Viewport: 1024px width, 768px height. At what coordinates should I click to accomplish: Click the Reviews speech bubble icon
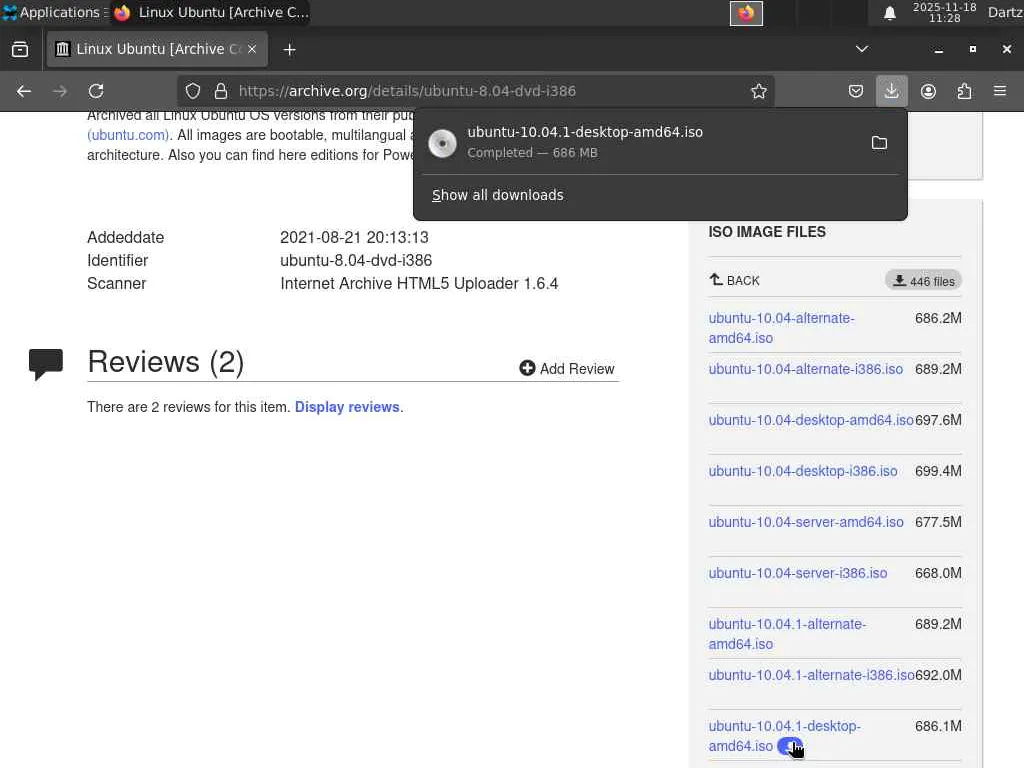tap(46, 363)
